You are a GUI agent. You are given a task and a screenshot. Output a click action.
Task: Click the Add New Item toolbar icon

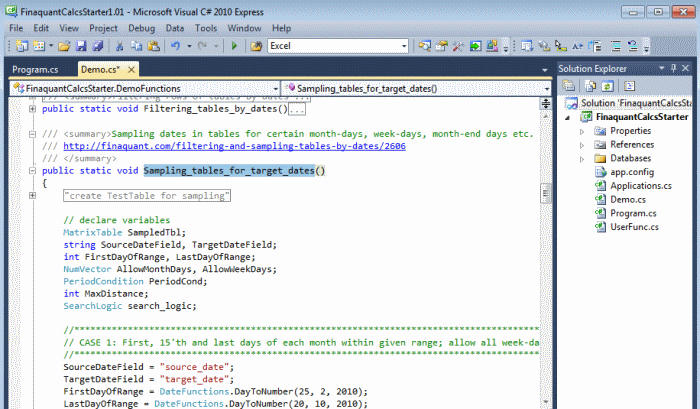coord(39,46)
